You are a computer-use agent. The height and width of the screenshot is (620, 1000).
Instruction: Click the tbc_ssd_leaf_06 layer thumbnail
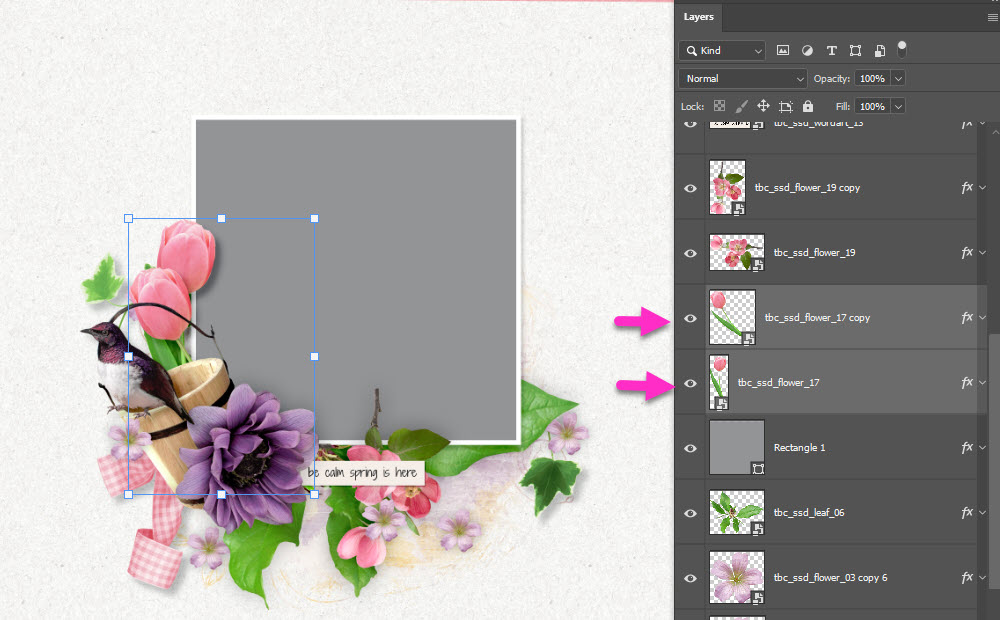click(737, 512)
